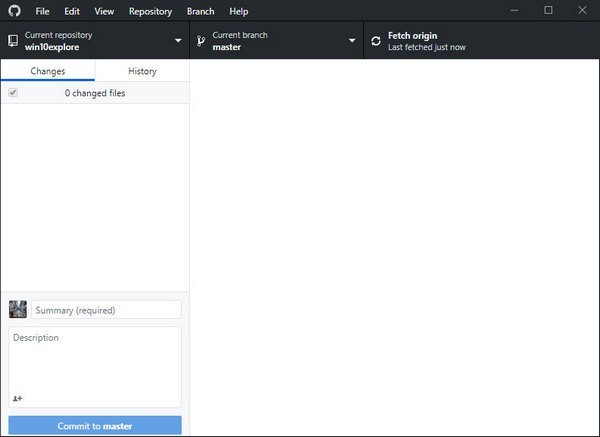Switch to the History tab
This screenshot has width=600, height=437.
(x=142, y=71)
